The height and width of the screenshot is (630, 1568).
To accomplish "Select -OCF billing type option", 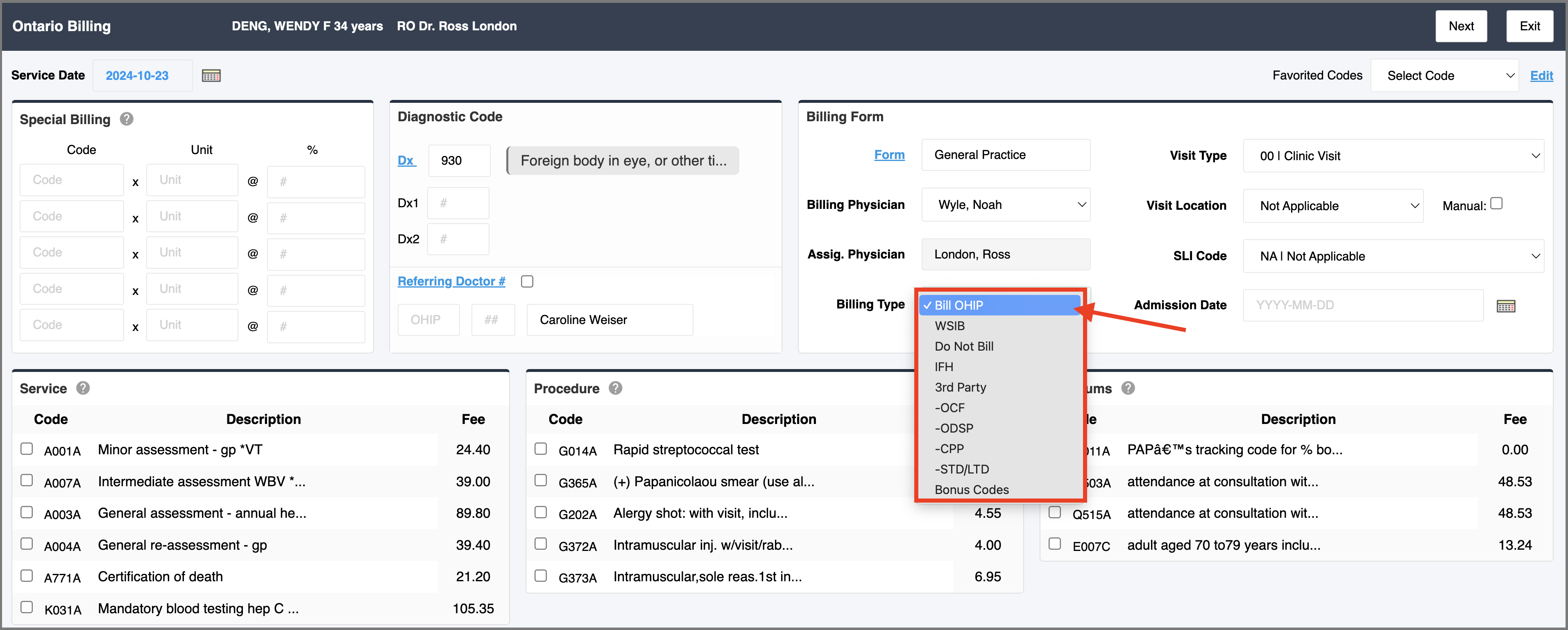I will (1000, 408).
